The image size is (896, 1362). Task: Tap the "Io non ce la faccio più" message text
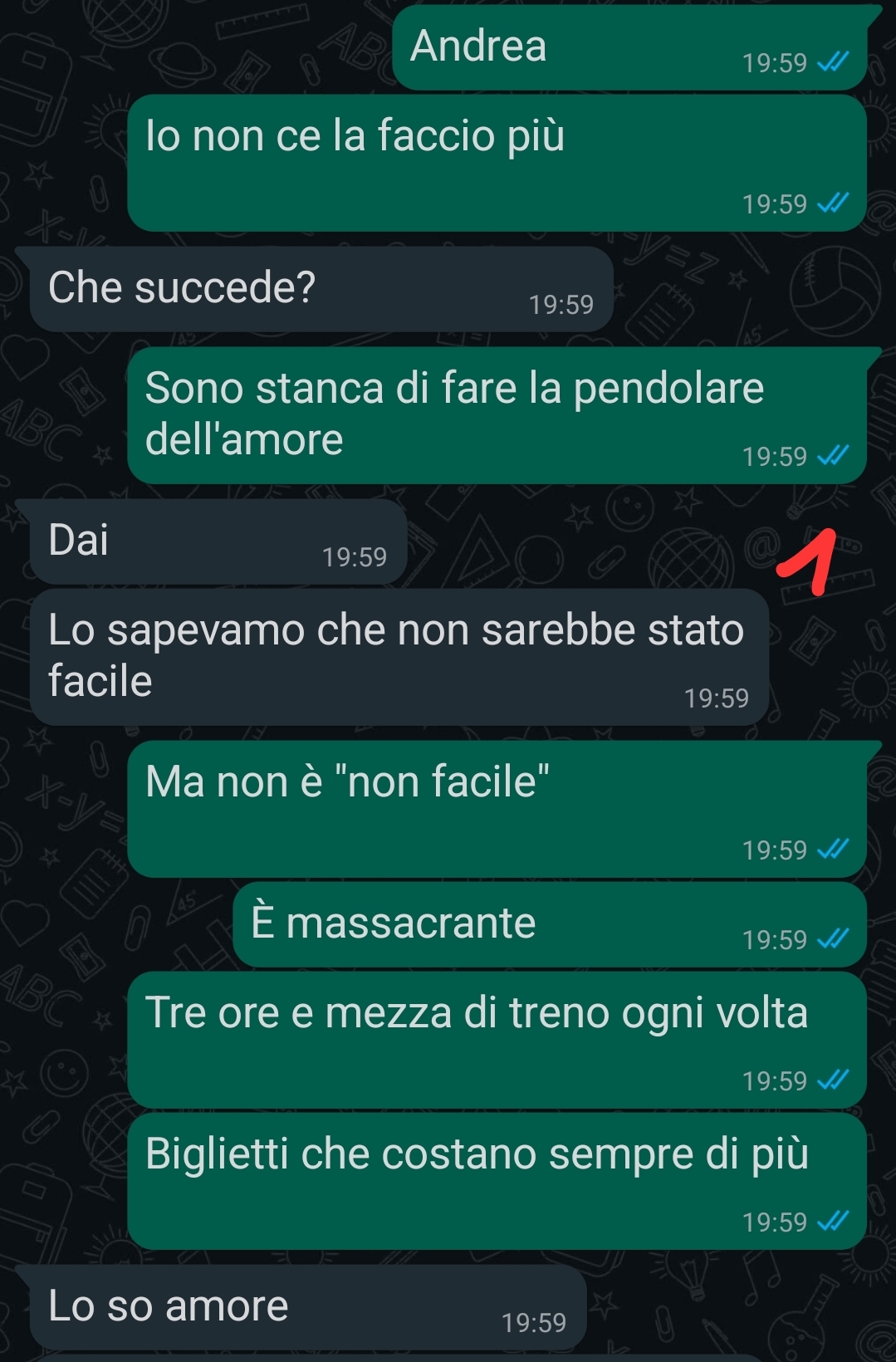355,135
